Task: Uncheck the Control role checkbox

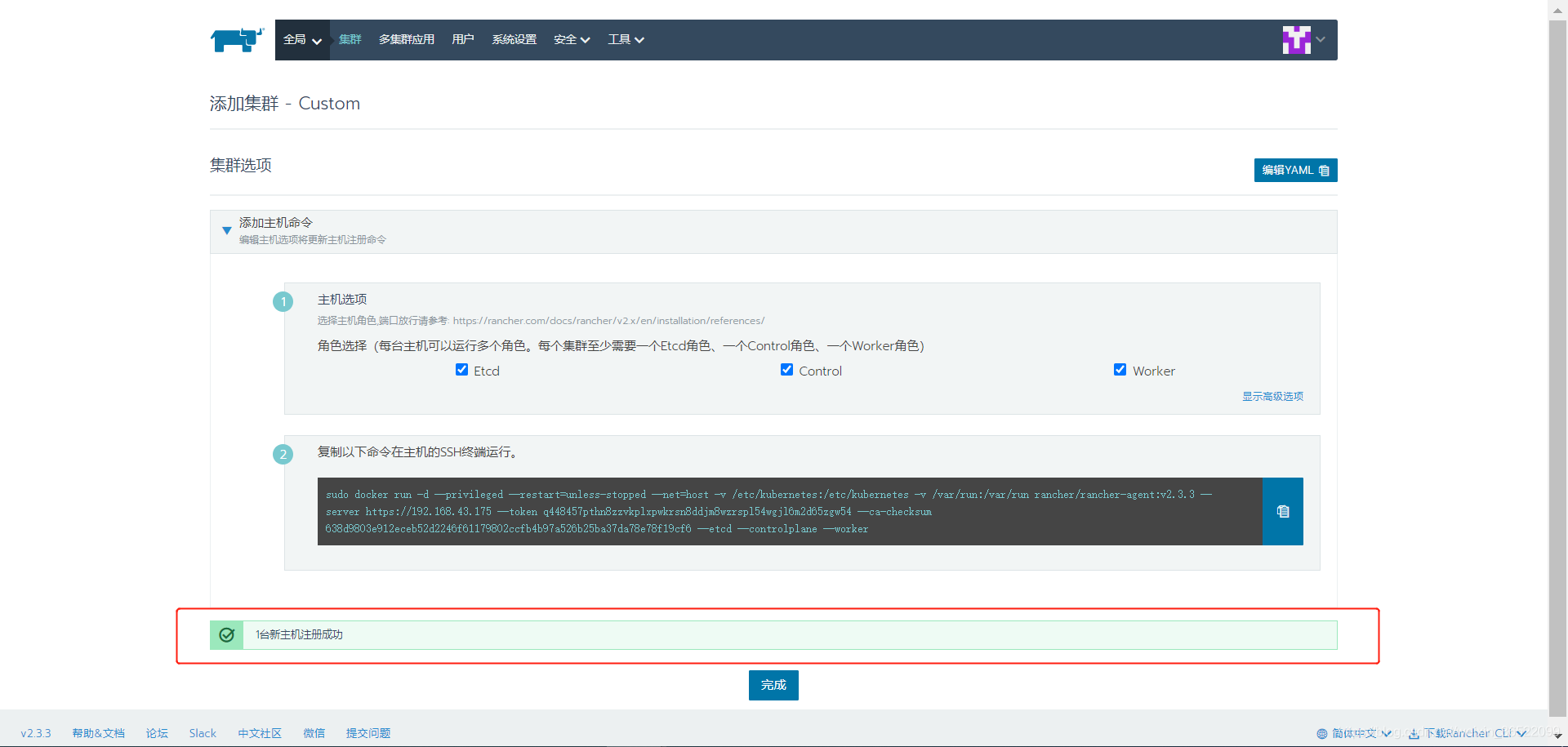Action: pos(787,370)
